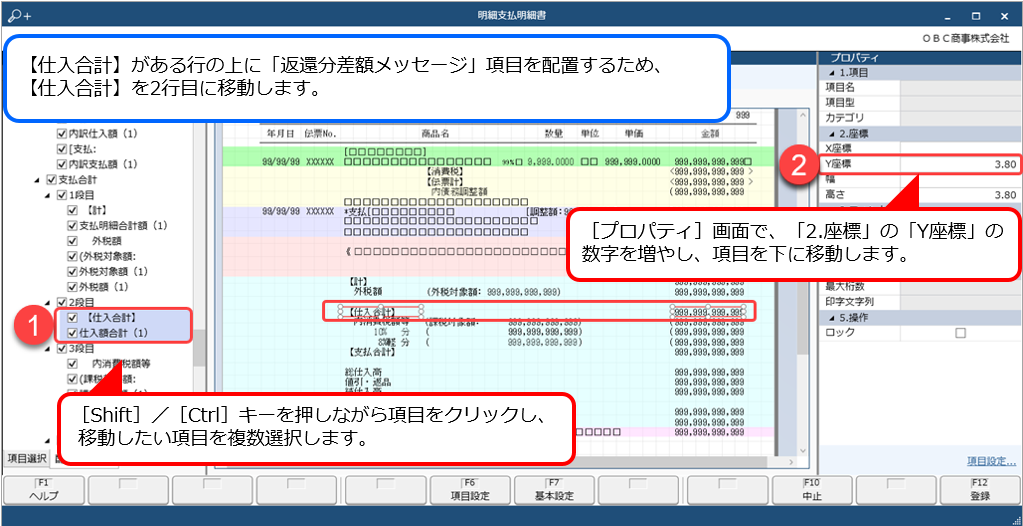Click the 印字文字列 property value field
This screenshot has width=1023, height=526.
[x=959, y=302]
